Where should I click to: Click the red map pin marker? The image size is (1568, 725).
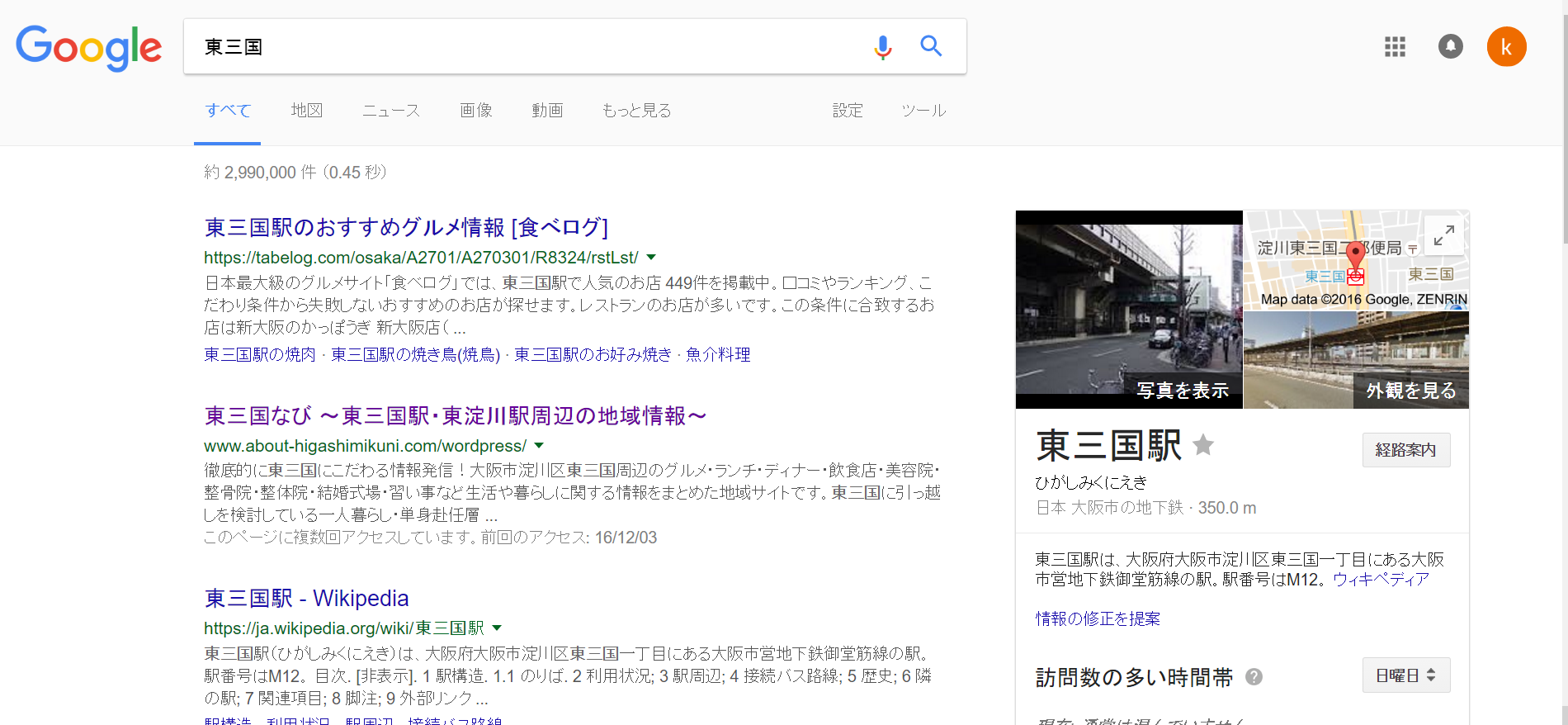click(x=1354, y=256)
